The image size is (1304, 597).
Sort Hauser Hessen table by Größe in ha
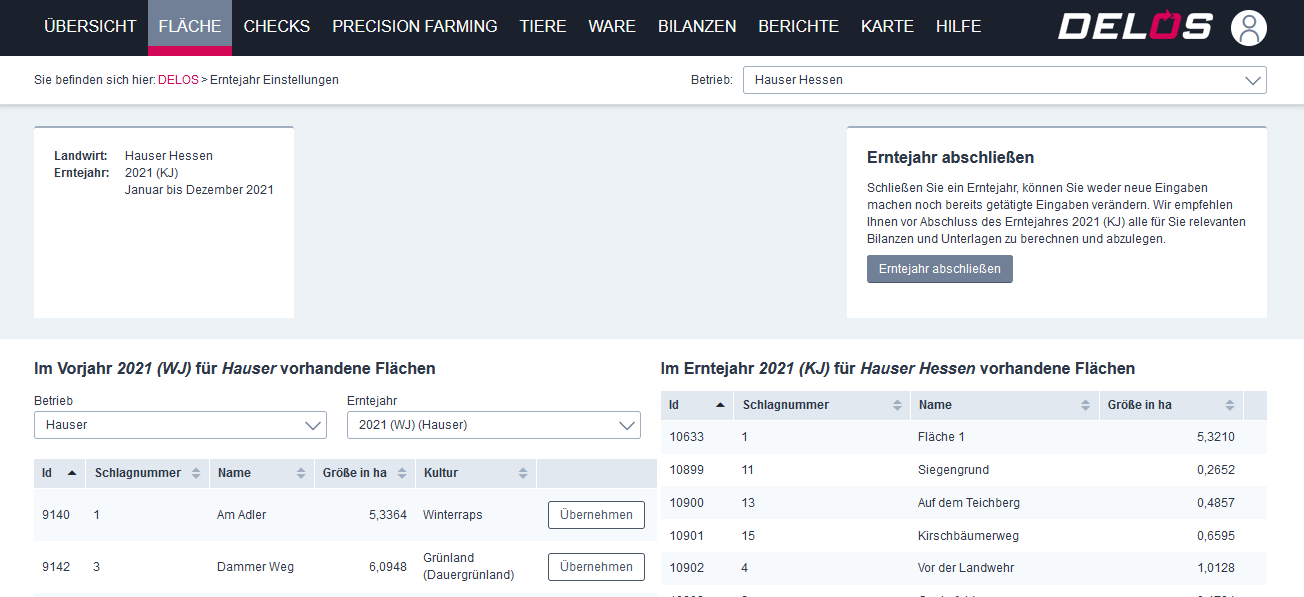pyautogui.click(x=1171, y=405)
